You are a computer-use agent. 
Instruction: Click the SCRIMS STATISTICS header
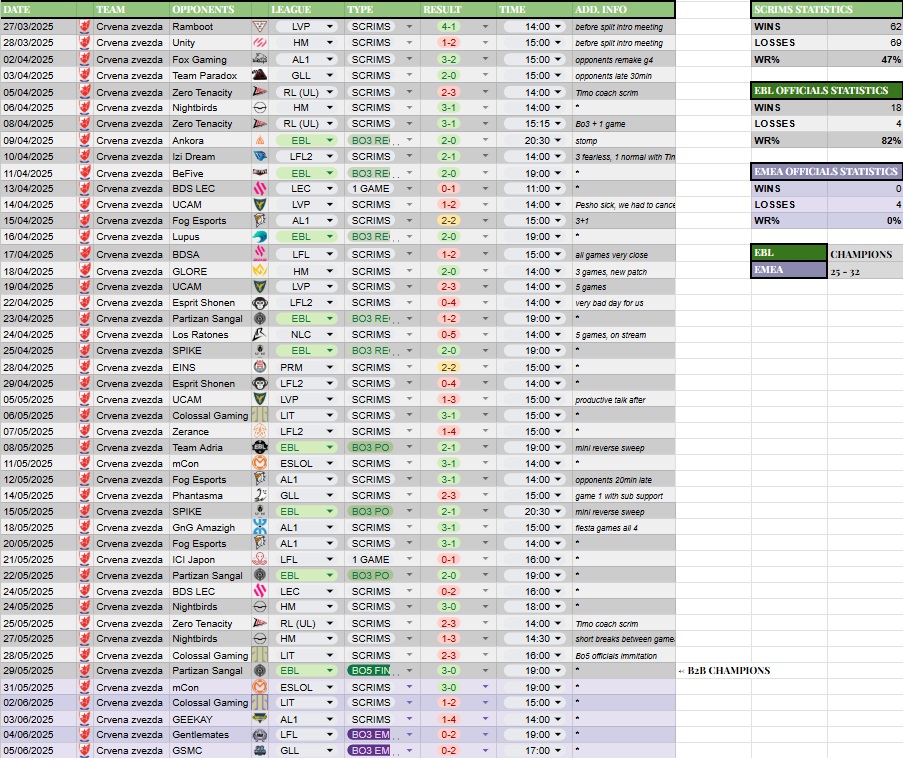point(827,10)
